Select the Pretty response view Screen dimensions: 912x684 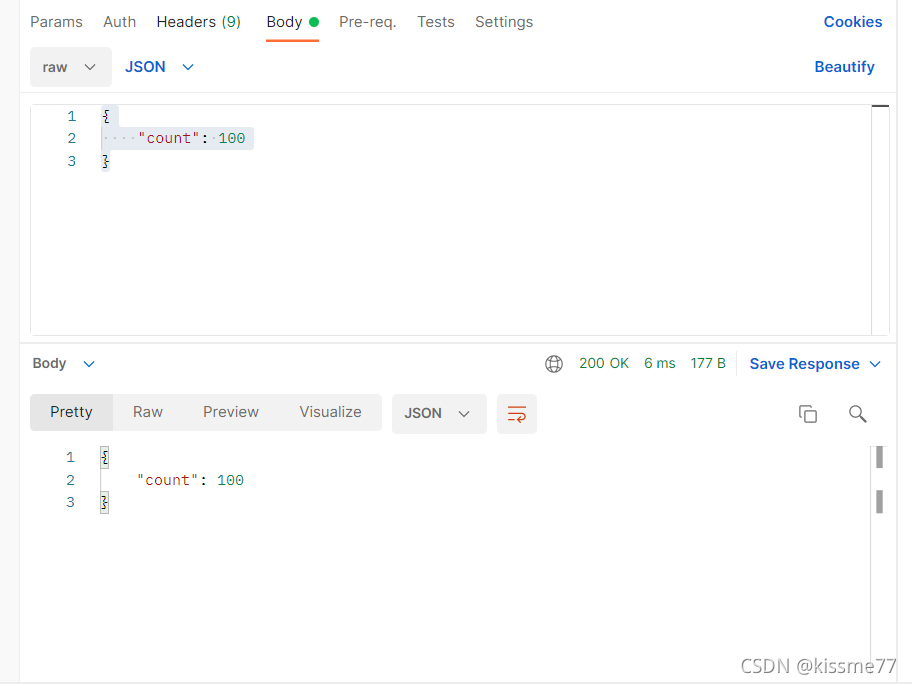point(71,412)
